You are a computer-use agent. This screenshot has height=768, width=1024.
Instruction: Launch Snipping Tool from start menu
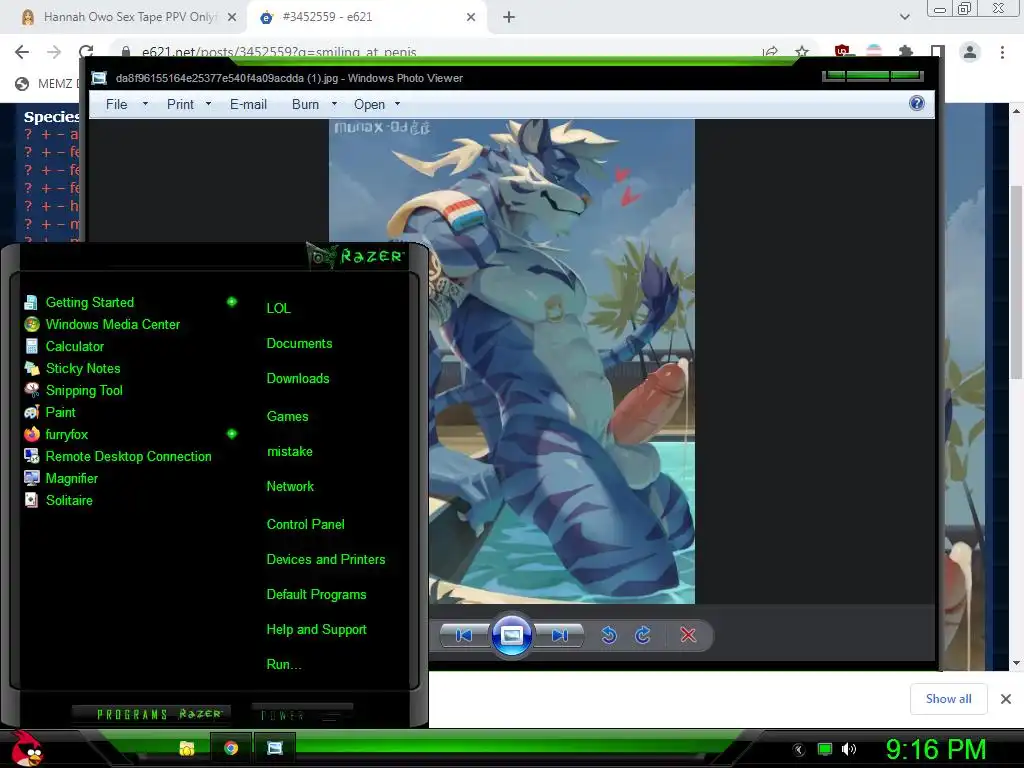point(84,391)
